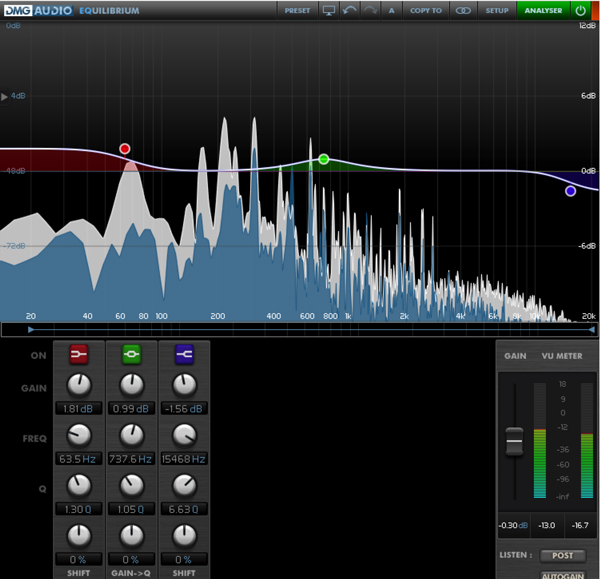The image size is (600, 579).
Task: Toggle the red band ON button
Action: pos(79,354)
